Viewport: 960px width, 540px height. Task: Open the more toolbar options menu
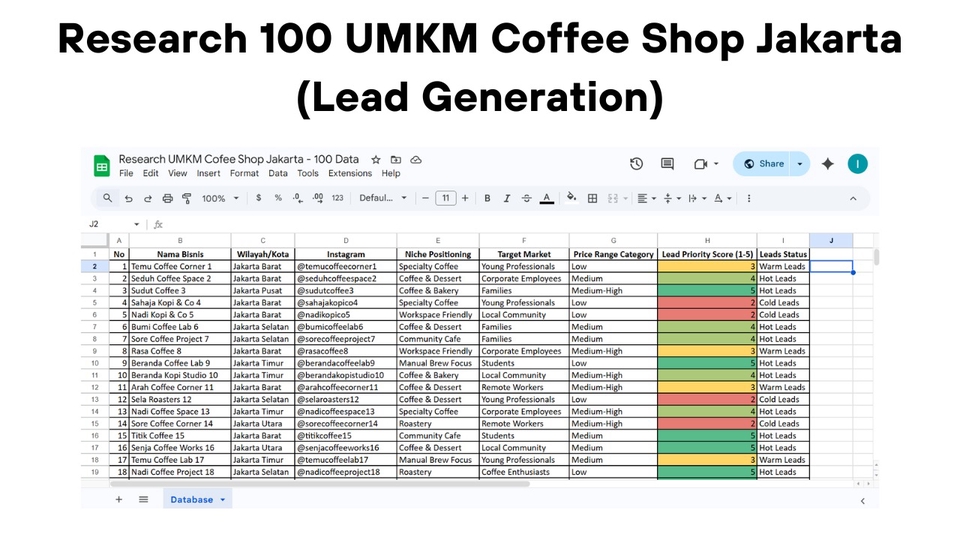(x=749, y=198)
